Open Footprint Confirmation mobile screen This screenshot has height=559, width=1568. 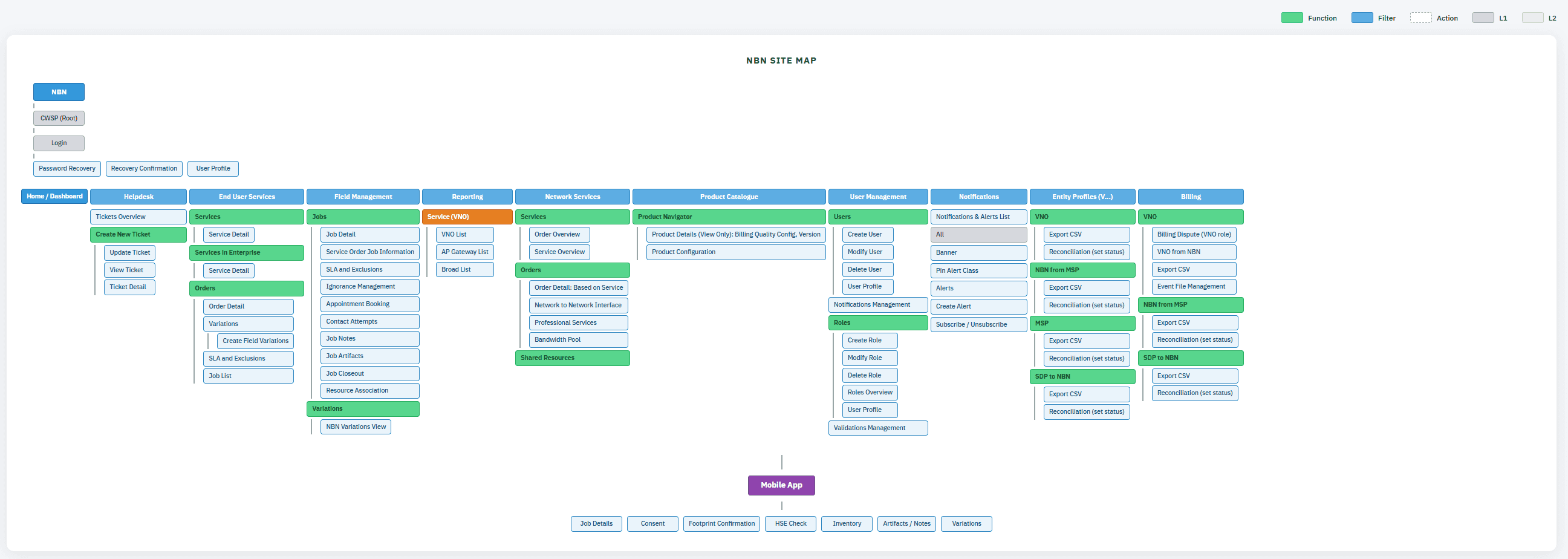721,524
